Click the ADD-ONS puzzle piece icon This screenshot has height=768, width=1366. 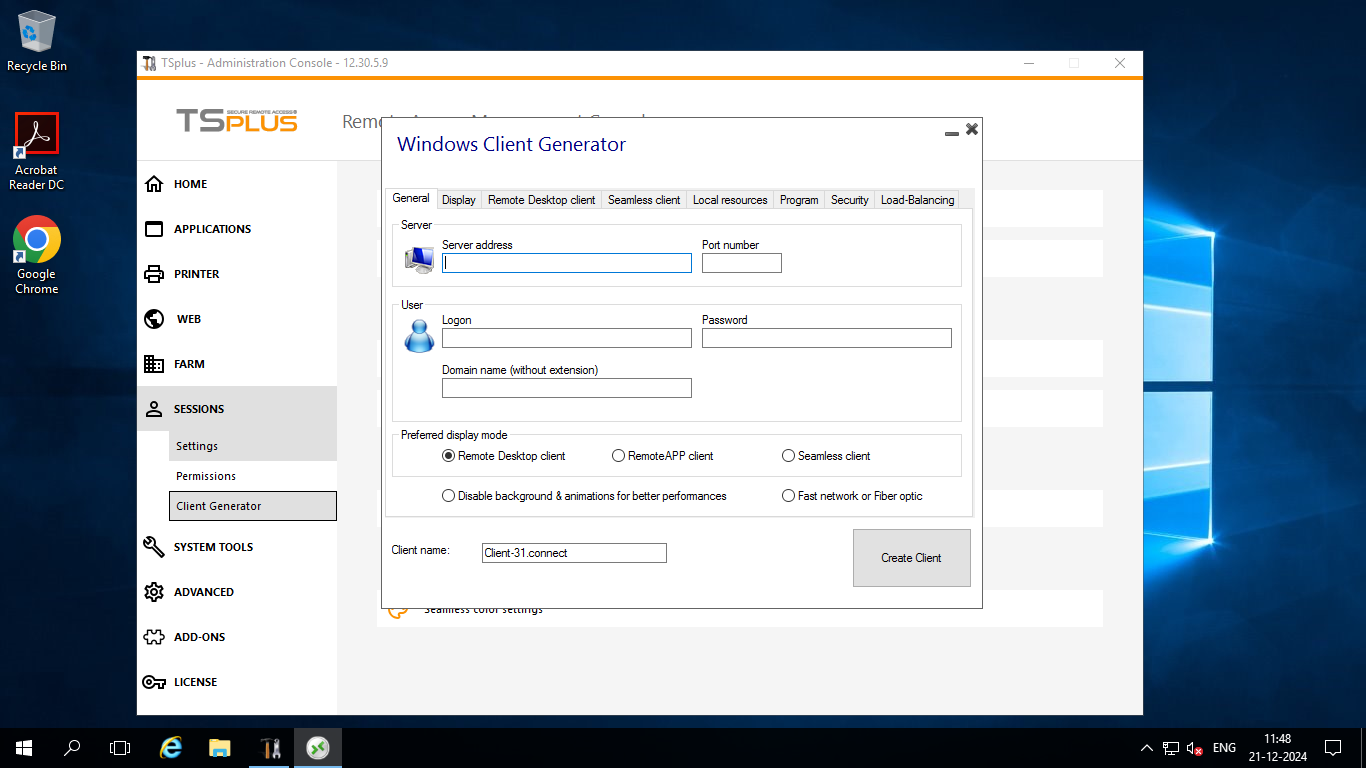coord(154,637)
